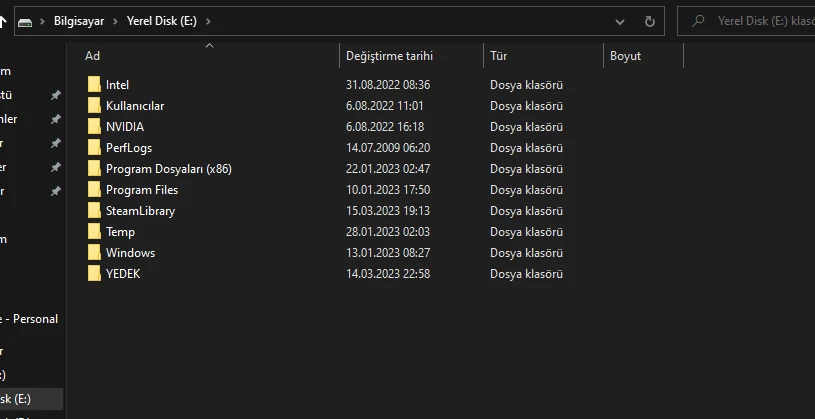Select the YEDEK folder icon
Image resolution: width=815 pixels, height=419 pixels.
[x=94, y=273]
